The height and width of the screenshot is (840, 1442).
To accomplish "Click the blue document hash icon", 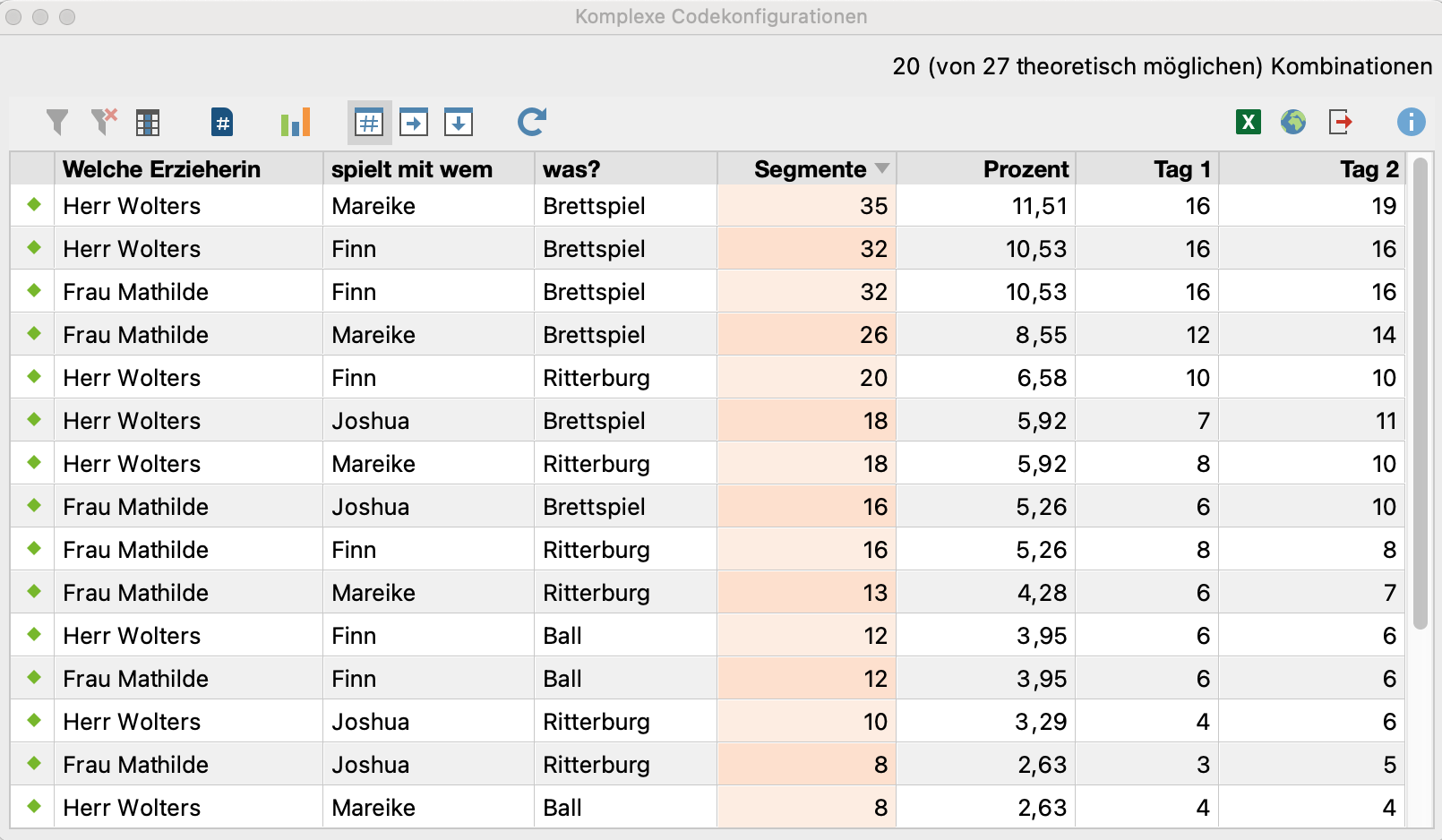I will pyautogui.click(x=222, y=122).
